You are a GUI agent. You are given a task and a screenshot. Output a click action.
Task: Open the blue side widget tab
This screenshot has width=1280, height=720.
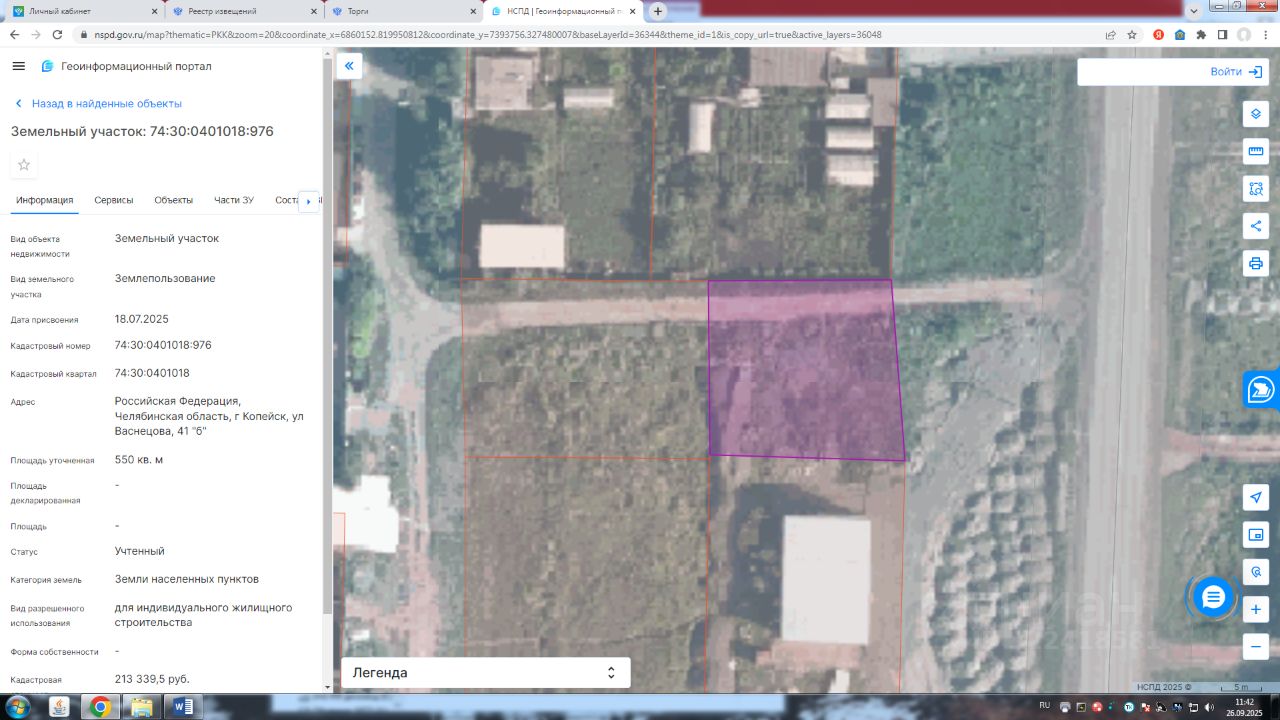pos(1262,389)
